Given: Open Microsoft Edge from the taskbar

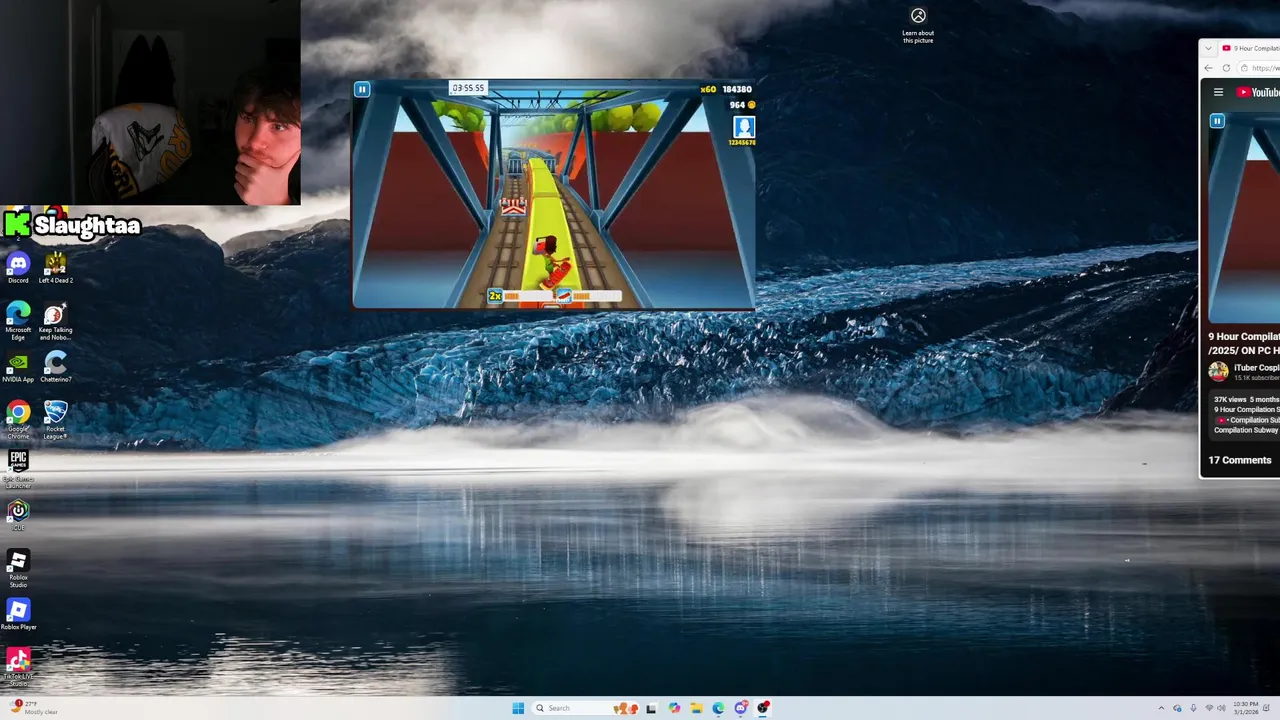Looking at the screenshot, I should coord(718,708).
